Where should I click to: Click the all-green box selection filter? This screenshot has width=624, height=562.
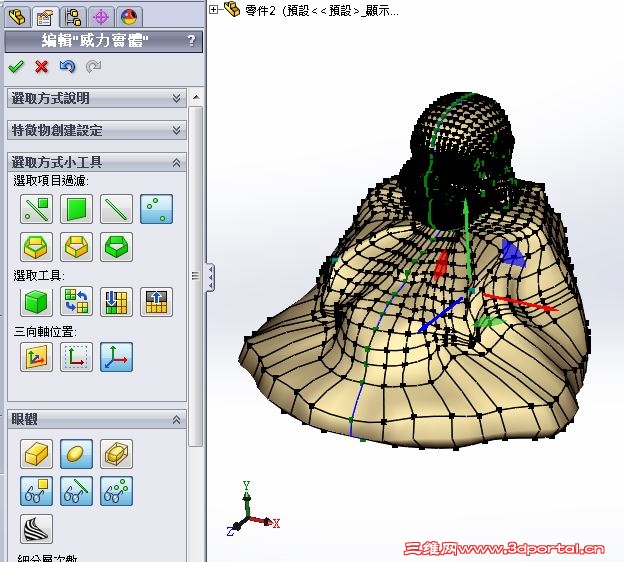click(x=116, y=247)
